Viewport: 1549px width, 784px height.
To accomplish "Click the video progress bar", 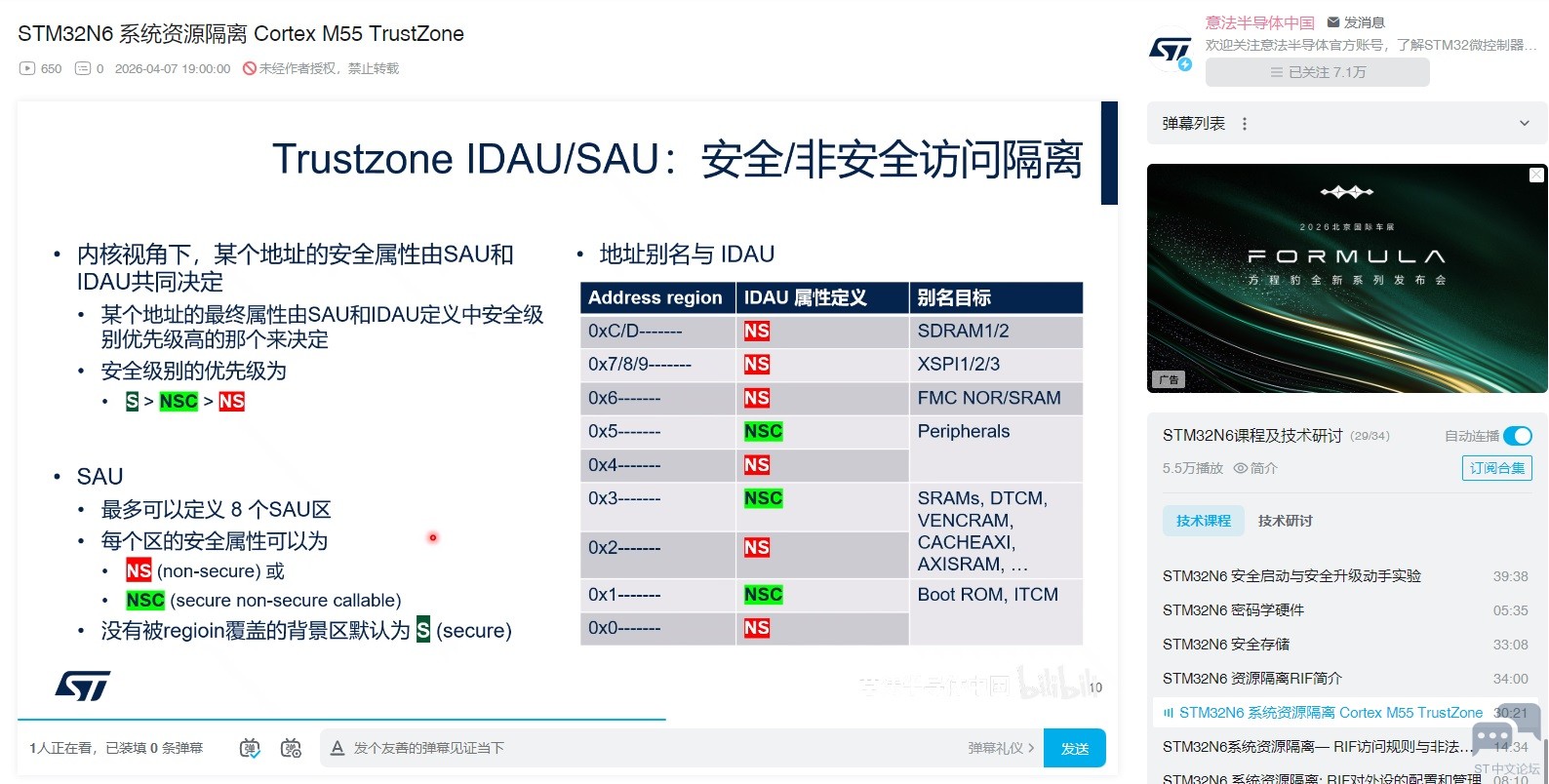I will point(568,720).
